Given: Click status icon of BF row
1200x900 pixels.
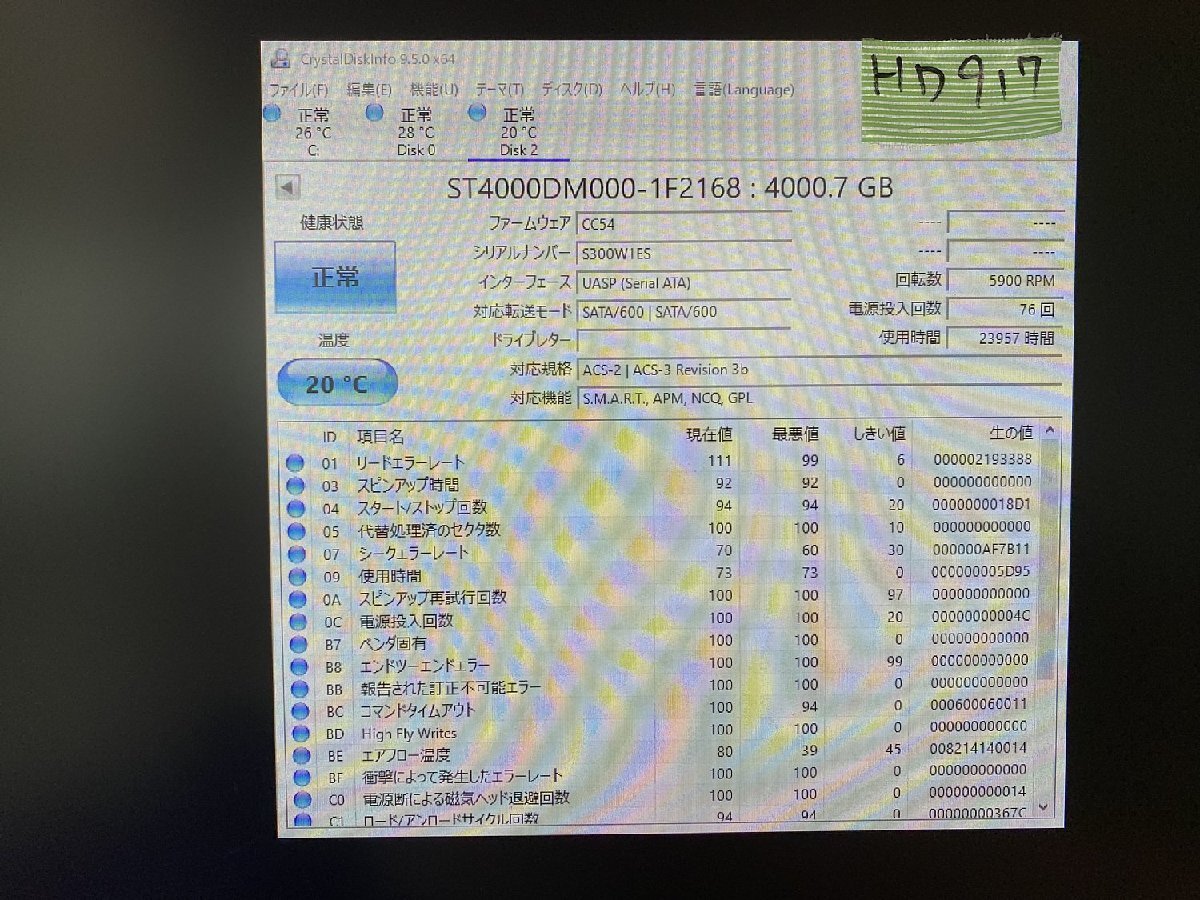Looking at the screenshot, I should click(x=302, y=778).
